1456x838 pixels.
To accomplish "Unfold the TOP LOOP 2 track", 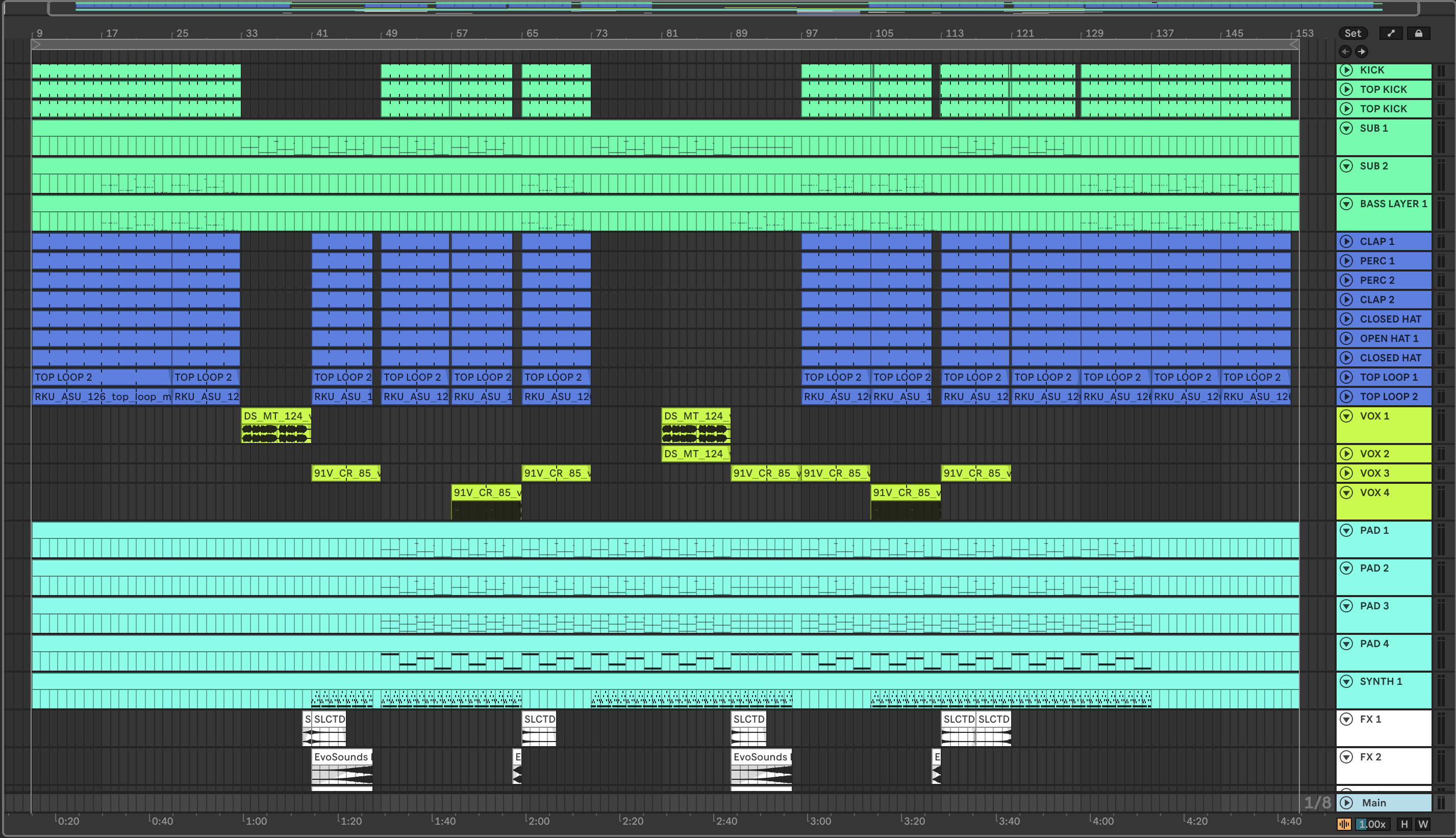I will [x=1346, y=397].
